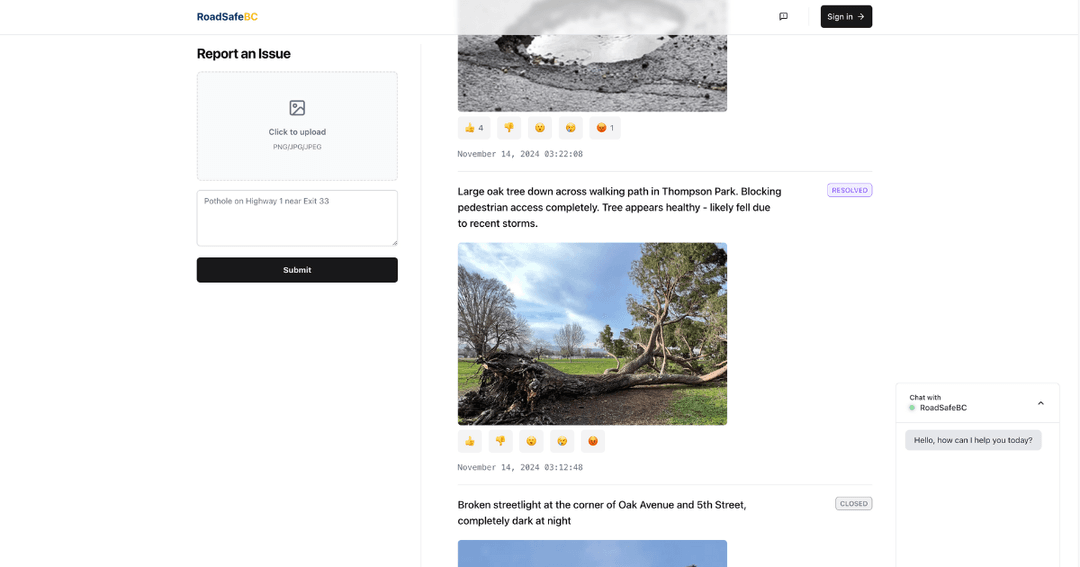The width and height of the screenshot is (1080, 567).
Task: Thumbs down the pothole report
Action: click(x=509, y=127)
